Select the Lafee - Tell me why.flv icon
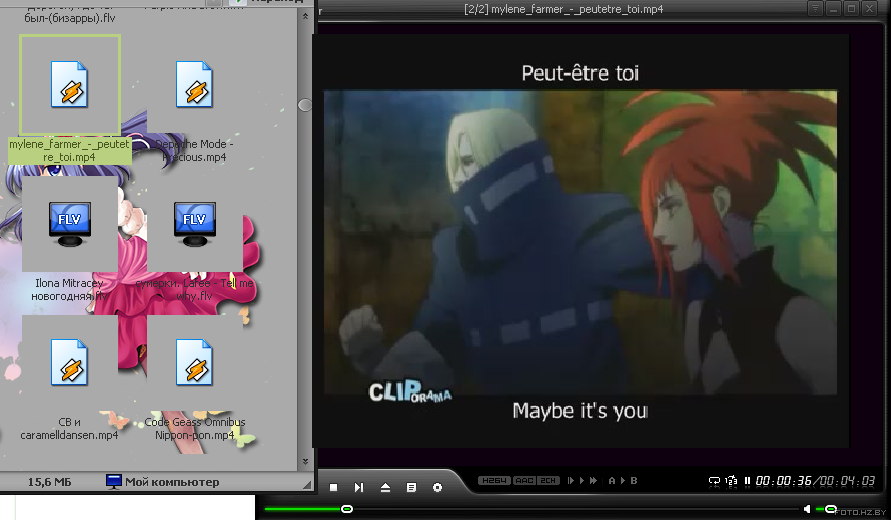Viewport: 891px width, 520px height. coord(194,224)
